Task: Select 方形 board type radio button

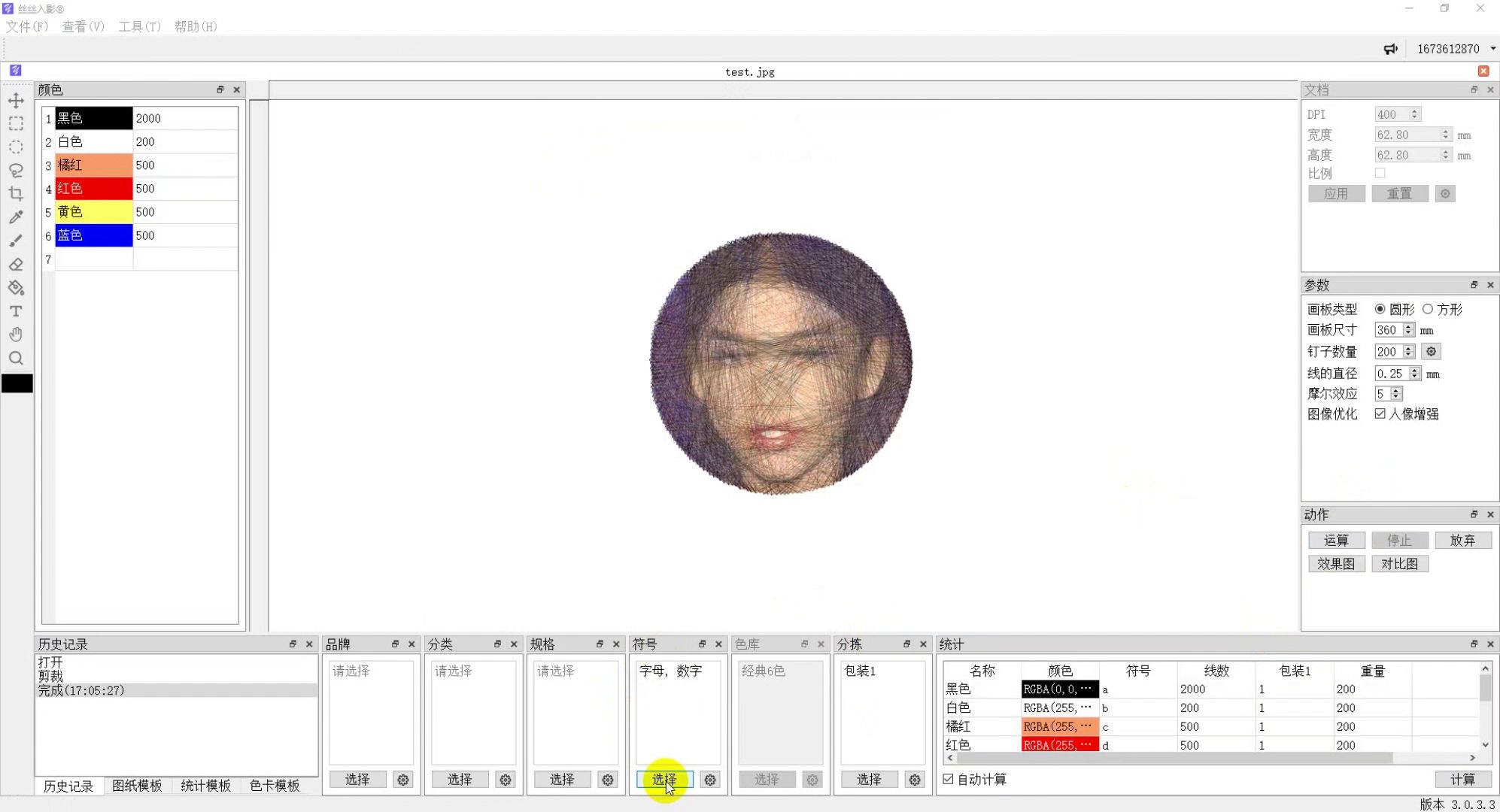Action: click(1427, 309)
